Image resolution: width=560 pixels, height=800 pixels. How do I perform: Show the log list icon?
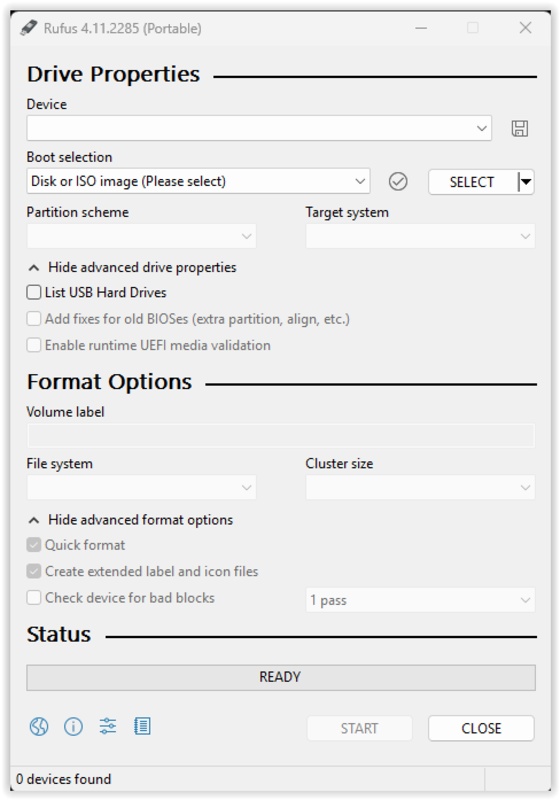(x=142, y=726)
